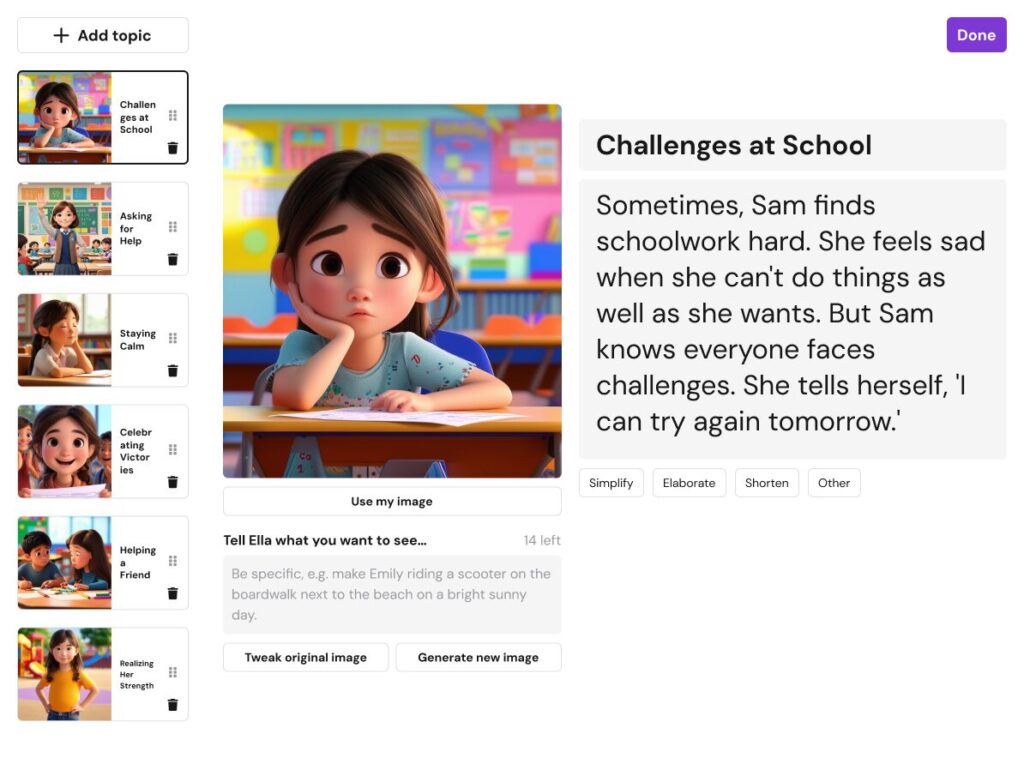Delete the "Celebrating Victories" topic
The height and width of the screenshot is (776, 1024).
tap(173, 482)
